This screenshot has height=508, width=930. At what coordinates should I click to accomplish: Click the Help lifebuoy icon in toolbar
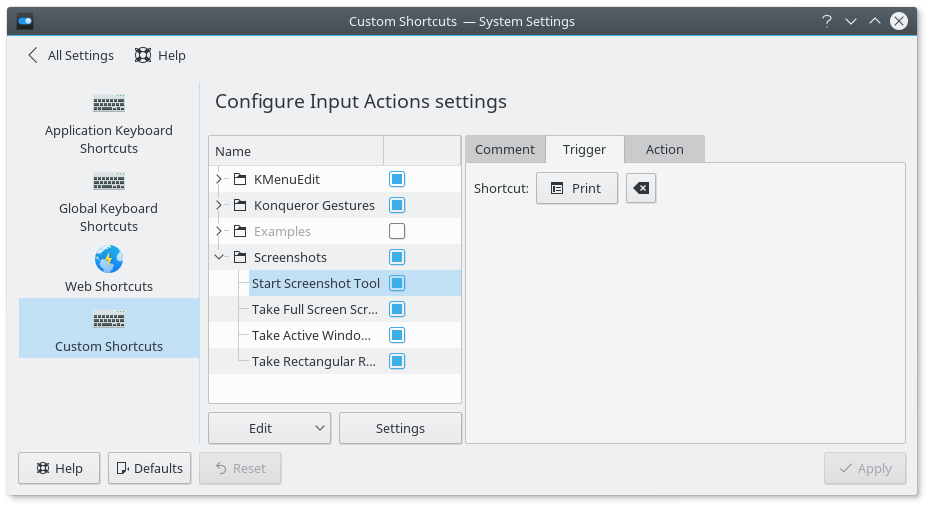point(143,56)
